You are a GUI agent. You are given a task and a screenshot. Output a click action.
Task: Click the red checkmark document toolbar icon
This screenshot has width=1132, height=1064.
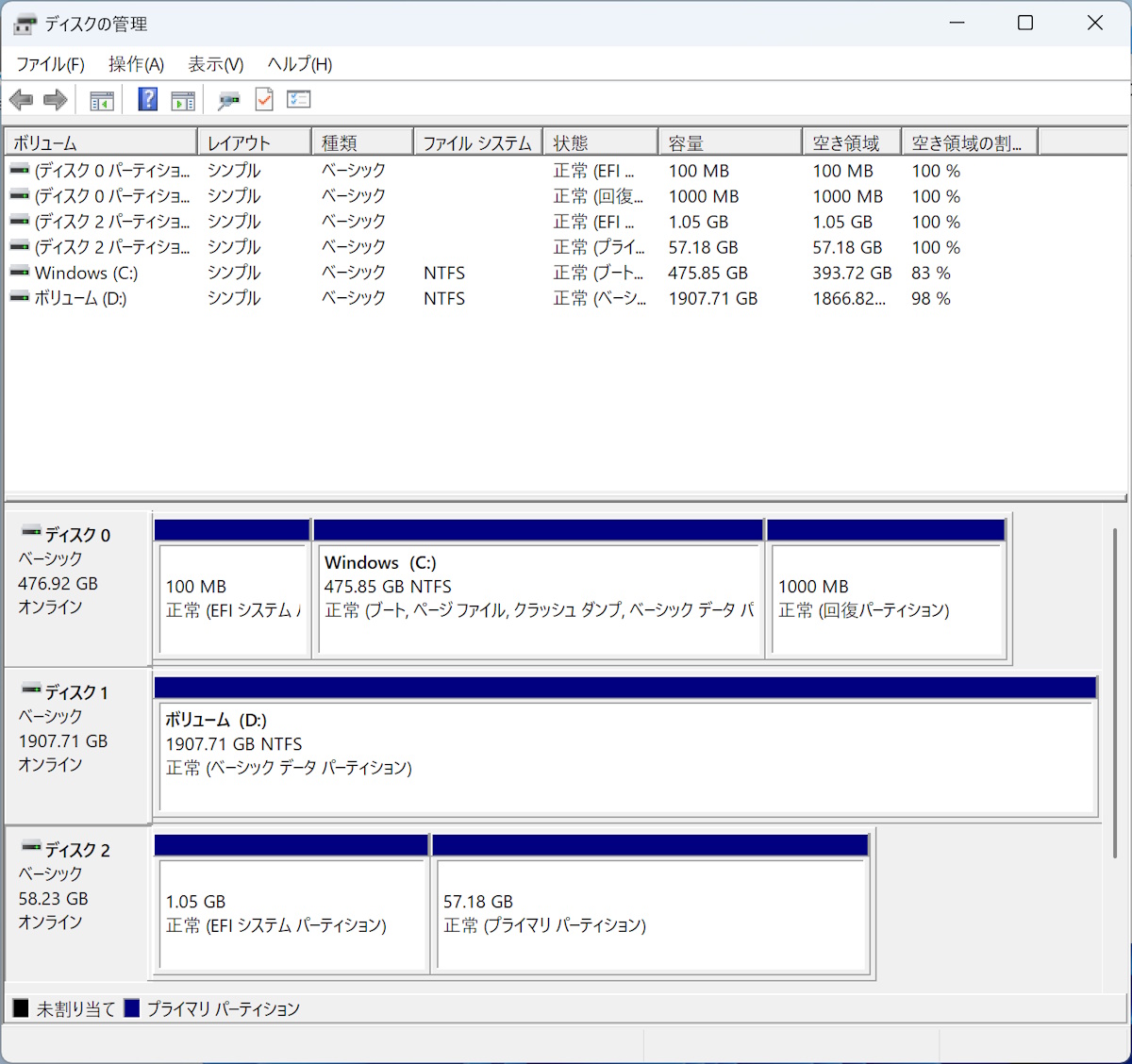point(264,99)
